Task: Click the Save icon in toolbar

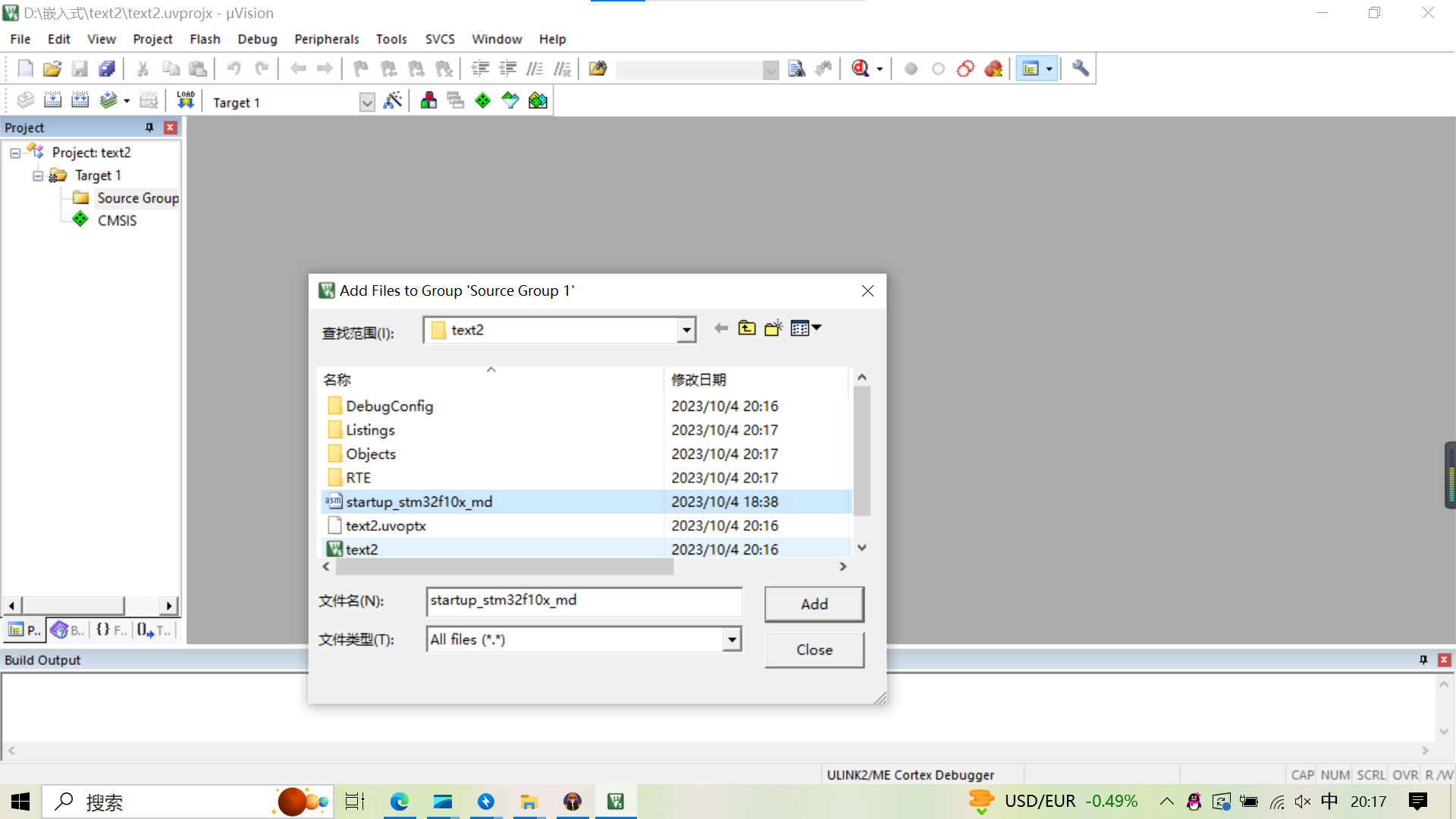Action: click(80, 69)
